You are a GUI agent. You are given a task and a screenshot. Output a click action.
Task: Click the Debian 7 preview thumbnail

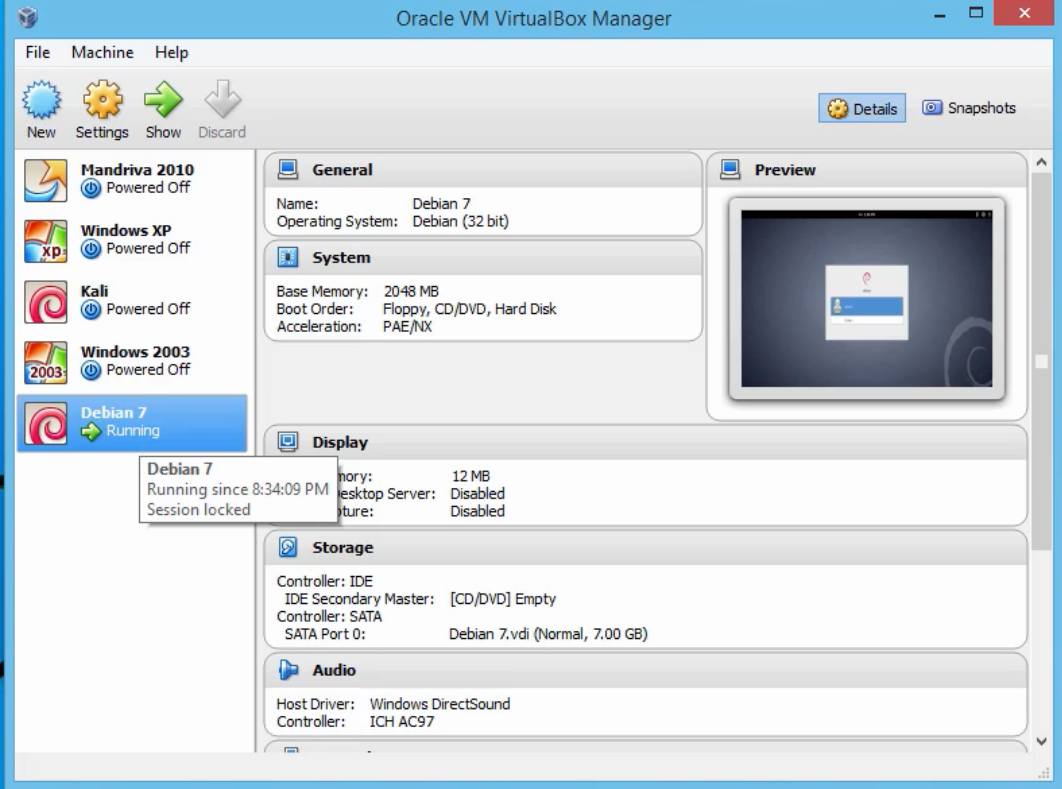[866, 299]
